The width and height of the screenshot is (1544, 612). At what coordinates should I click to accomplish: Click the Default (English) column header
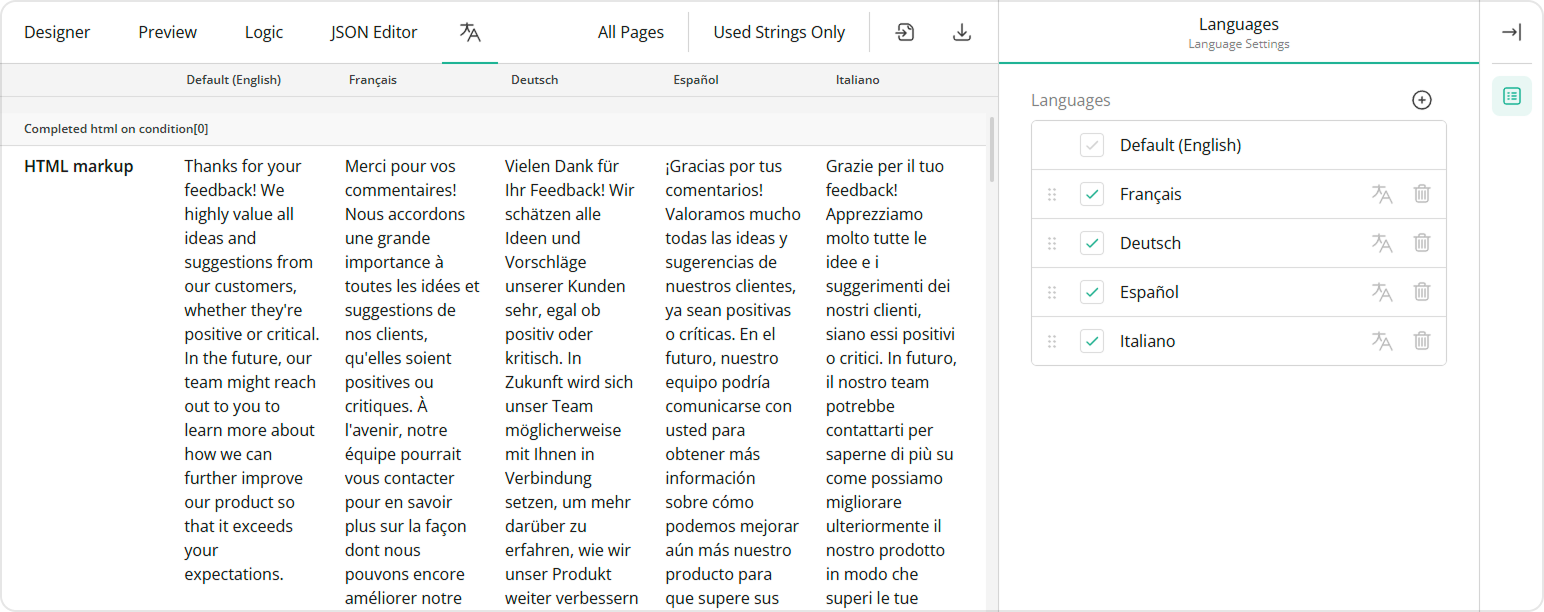click(233, 79)
